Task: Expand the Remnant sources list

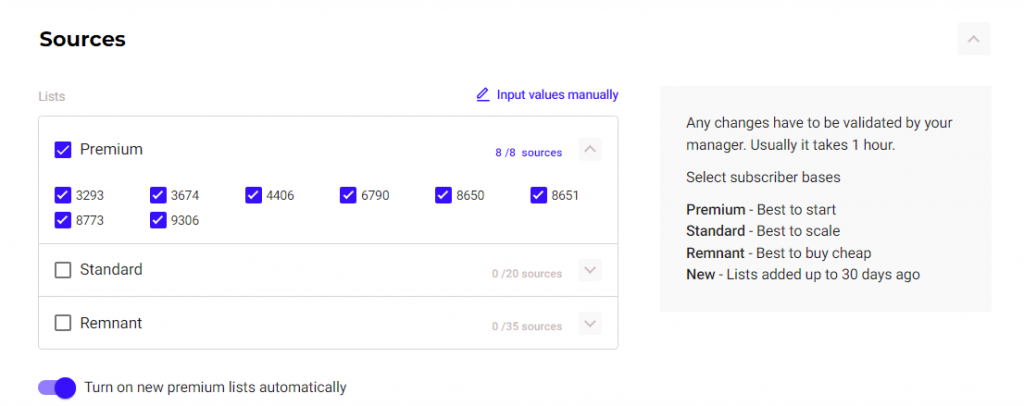Action: click(x=590, y=324)
